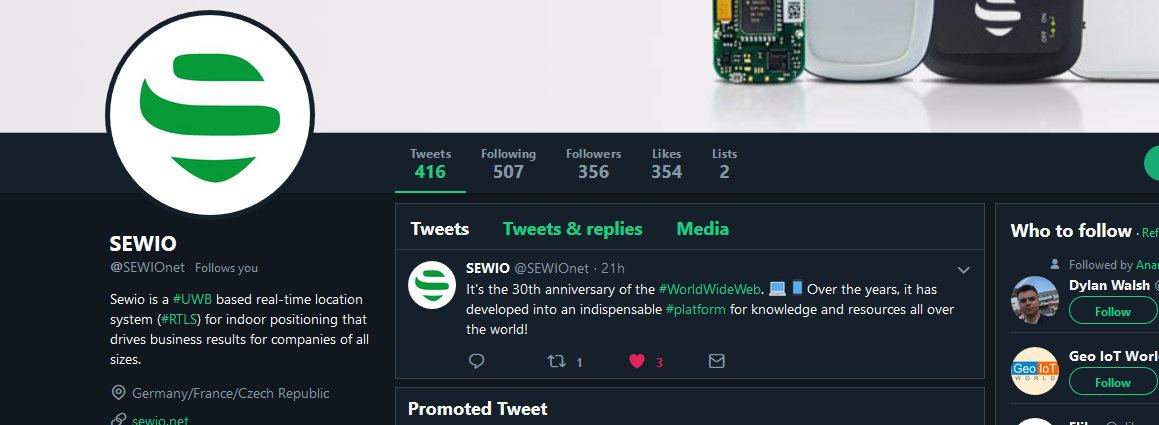Follow Dylan Walsh
This screenshot has width=1159, height=425.
pyautogui.click(x=1112, y=311)
